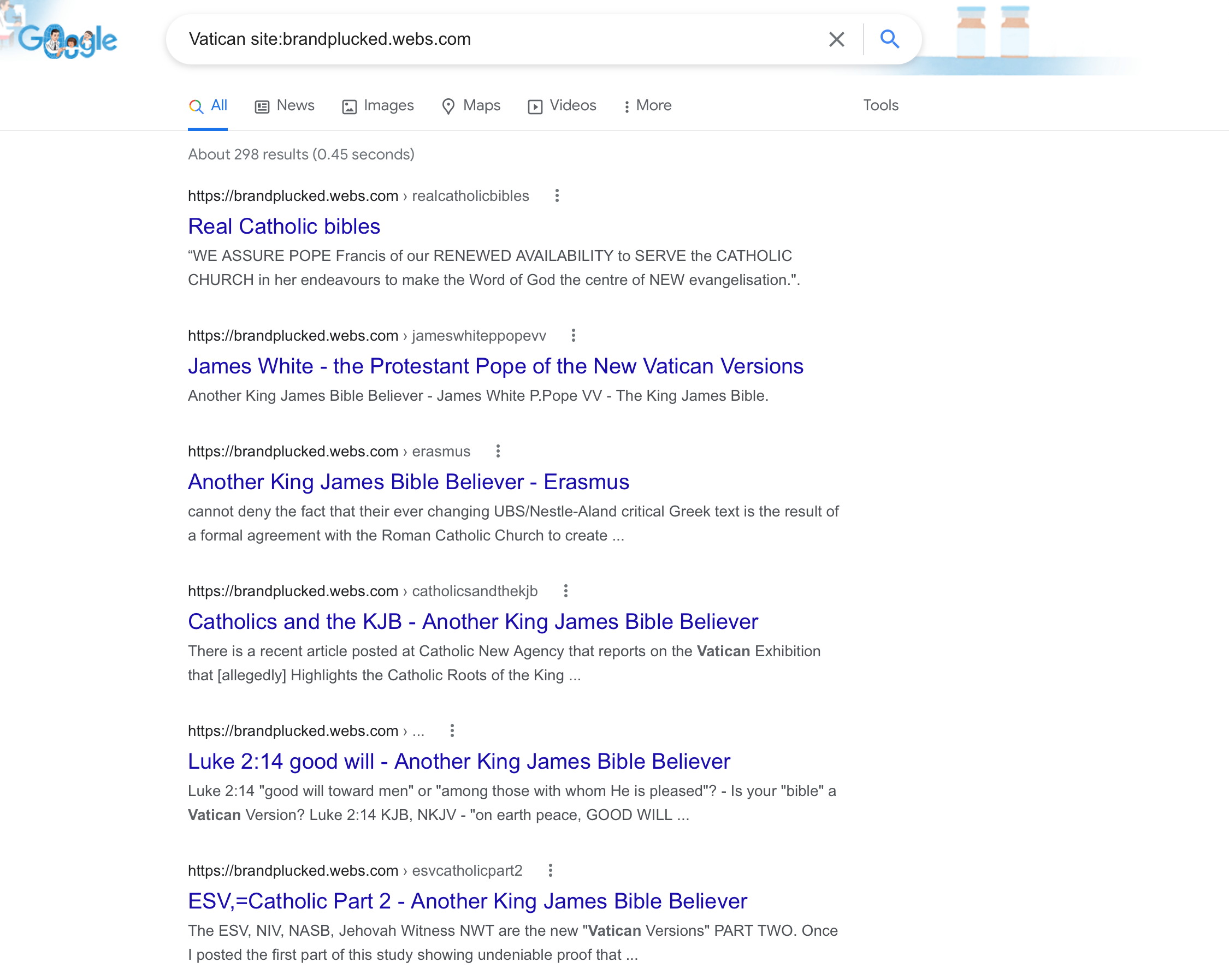Click the 'WE ASSURE POPE Francis' snippet text
This screenshot has width=1229, height=980.
(x=494, y=268)
